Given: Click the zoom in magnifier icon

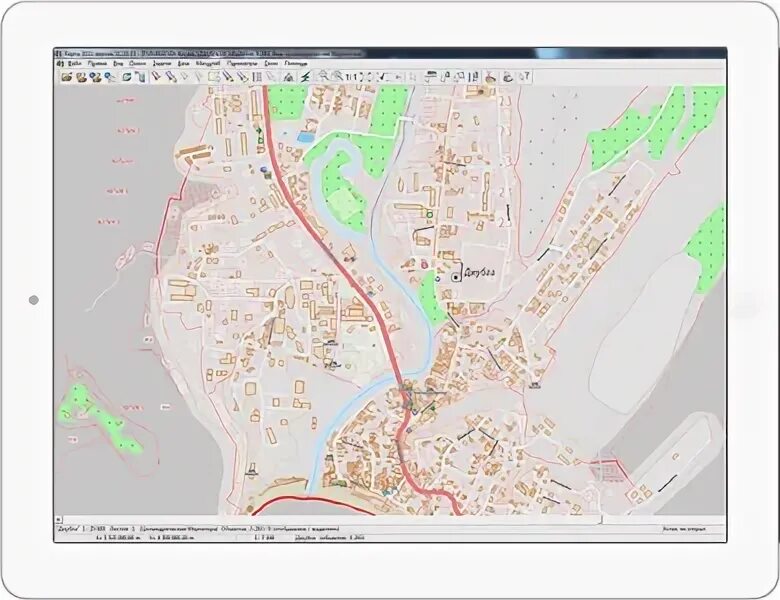Looking at the screenshot, I should [324, 76].
